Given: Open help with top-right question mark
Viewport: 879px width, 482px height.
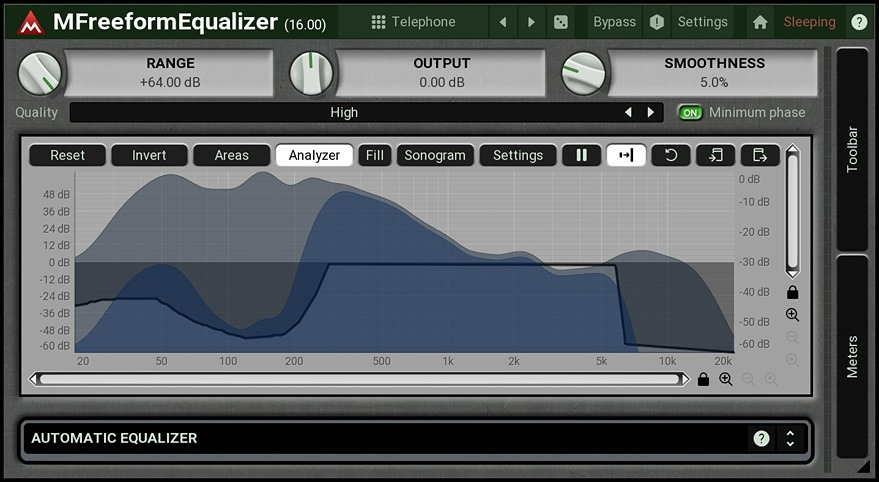Looking at the screenshot, I should pyautogui.click(x=859, y=22).
